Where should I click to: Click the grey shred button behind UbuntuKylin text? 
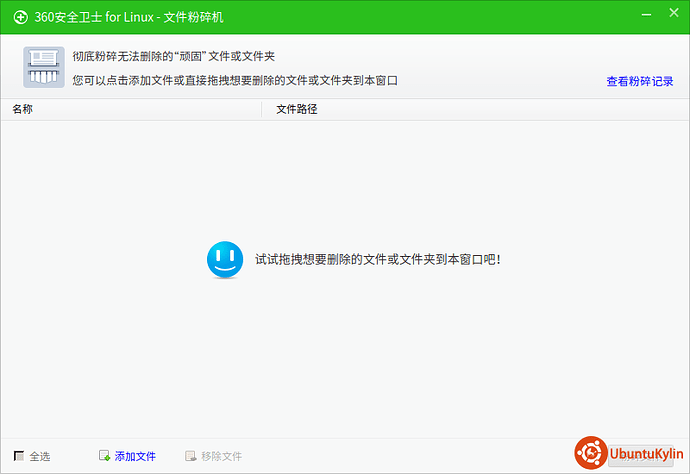click(x=641, y=456)
